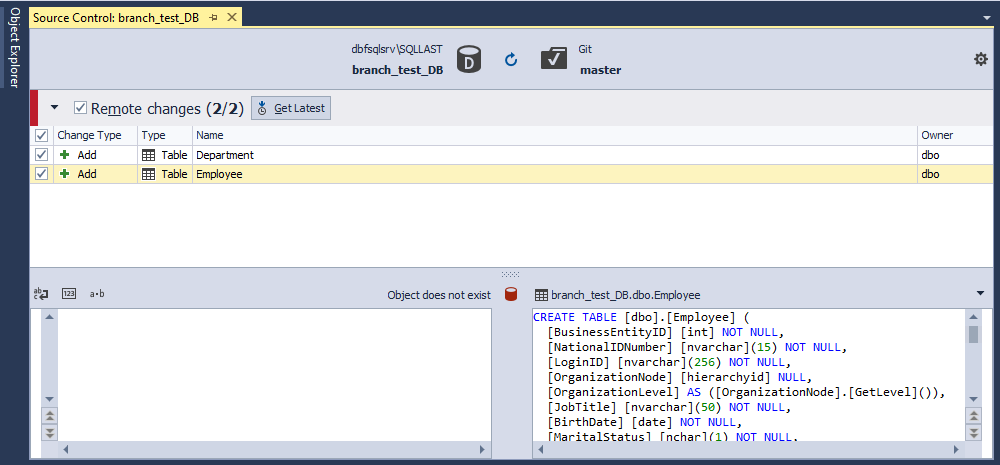
Task: Jump to next difference in right pane
Action: [x=973, y=432]
